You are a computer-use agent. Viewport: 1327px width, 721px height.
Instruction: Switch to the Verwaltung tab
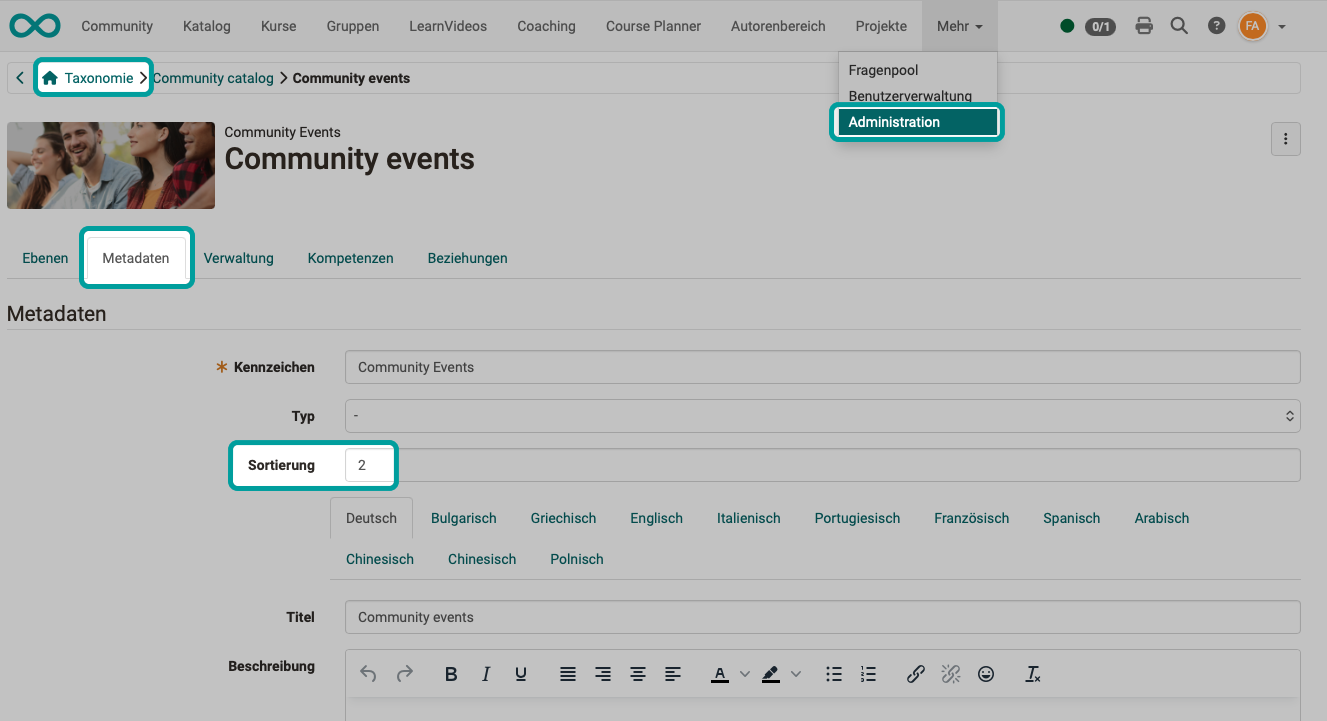pyautogui.click(x=238, y=258)
